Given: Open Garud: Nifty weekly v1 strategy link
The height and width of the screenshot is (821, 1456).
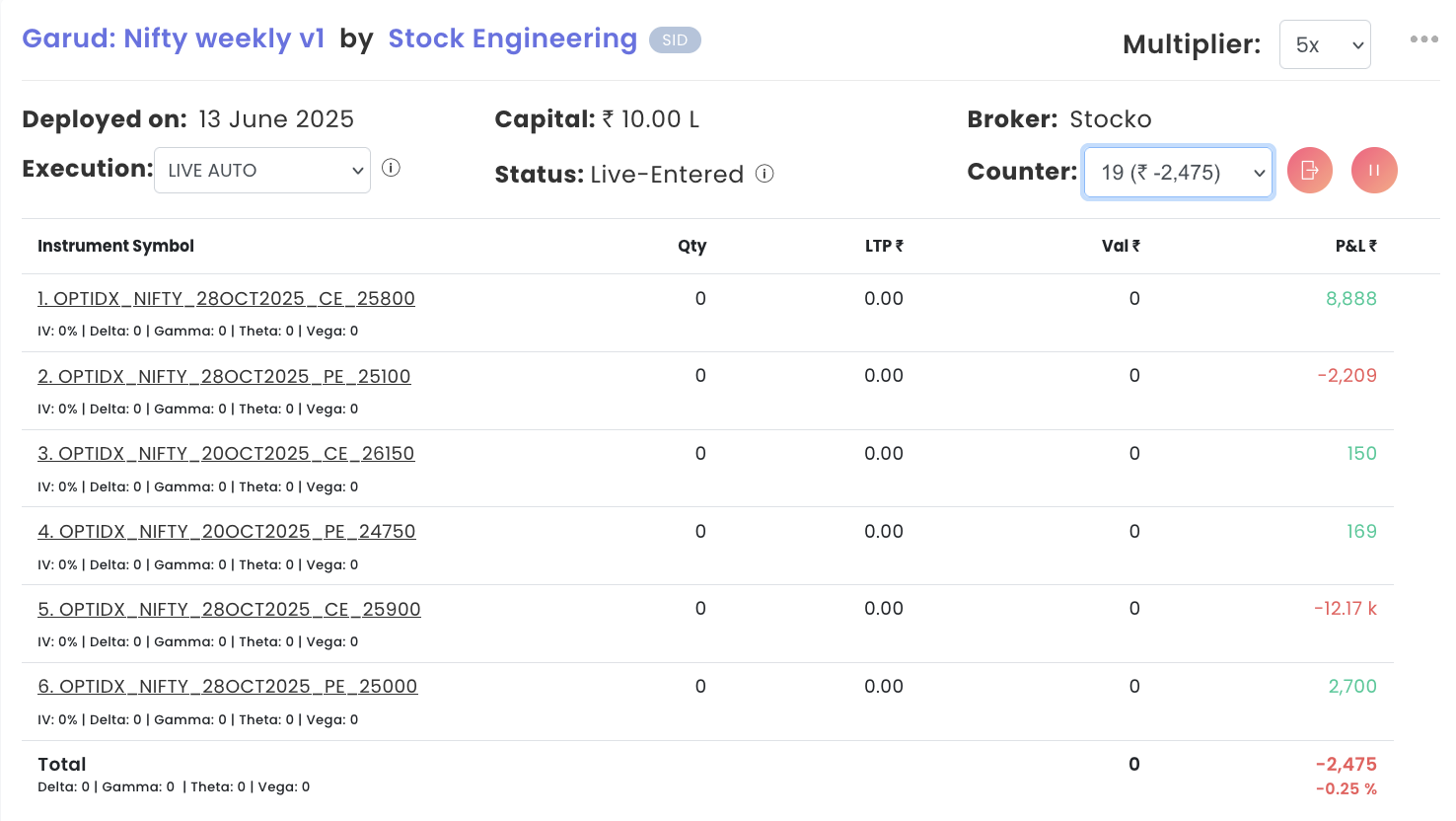Looking at the screenshot, I should tap(174, 38).
